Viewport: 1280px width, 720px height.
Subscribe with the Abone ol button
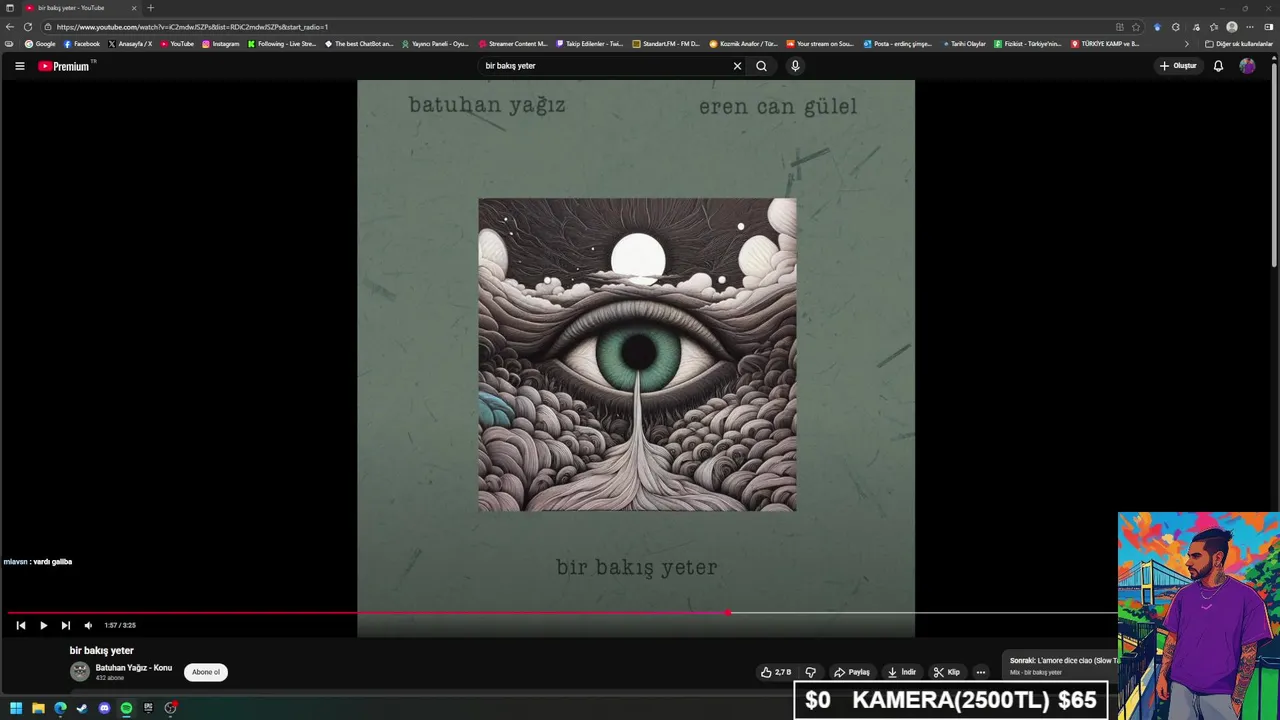point(206,672)
